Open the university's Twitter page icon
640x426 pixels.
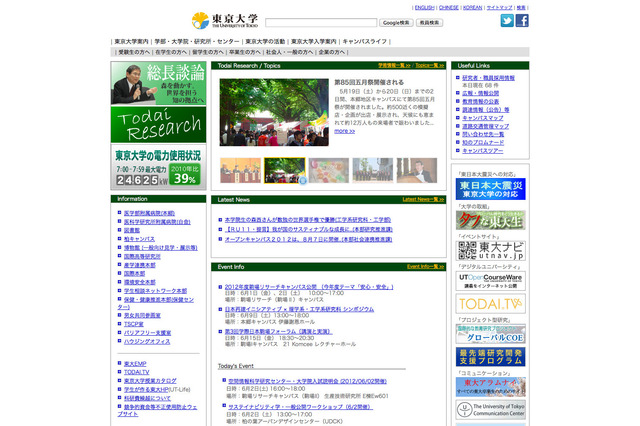507,20
